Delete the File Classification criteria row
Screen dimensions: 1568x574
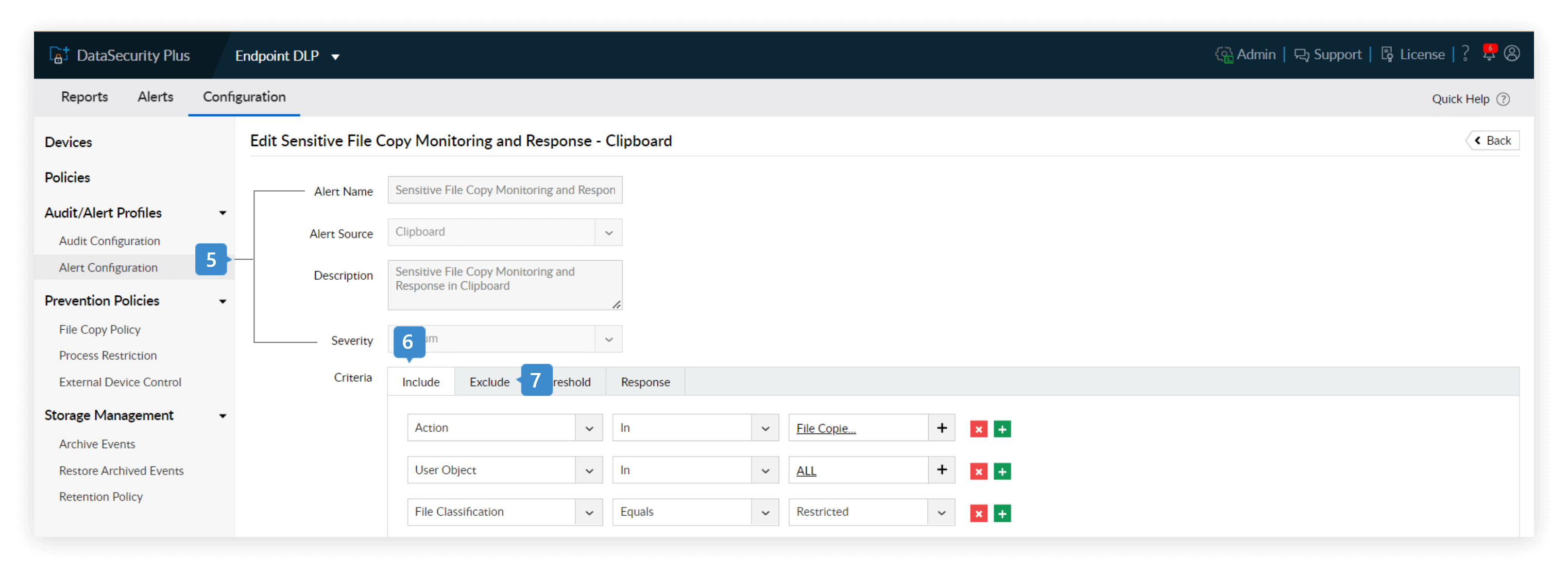978,513
